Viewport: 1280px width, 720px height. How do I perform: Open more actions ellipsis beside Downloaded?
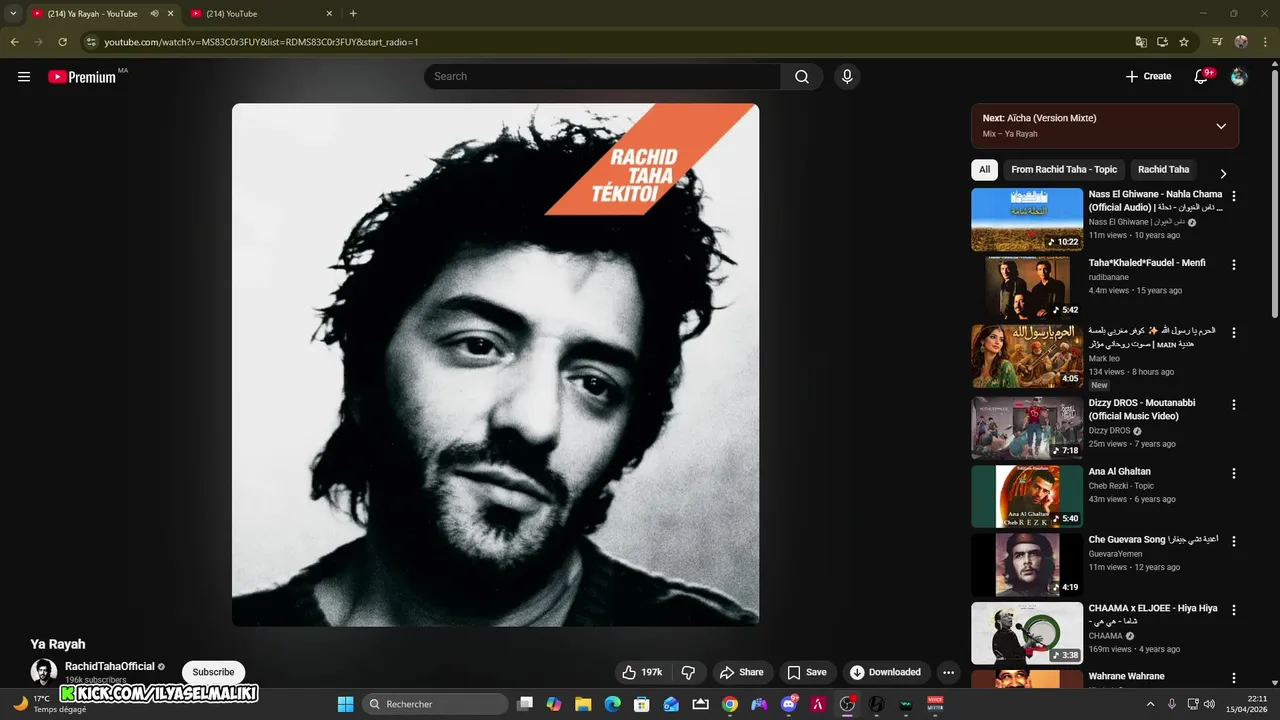(x=948, y=672)
